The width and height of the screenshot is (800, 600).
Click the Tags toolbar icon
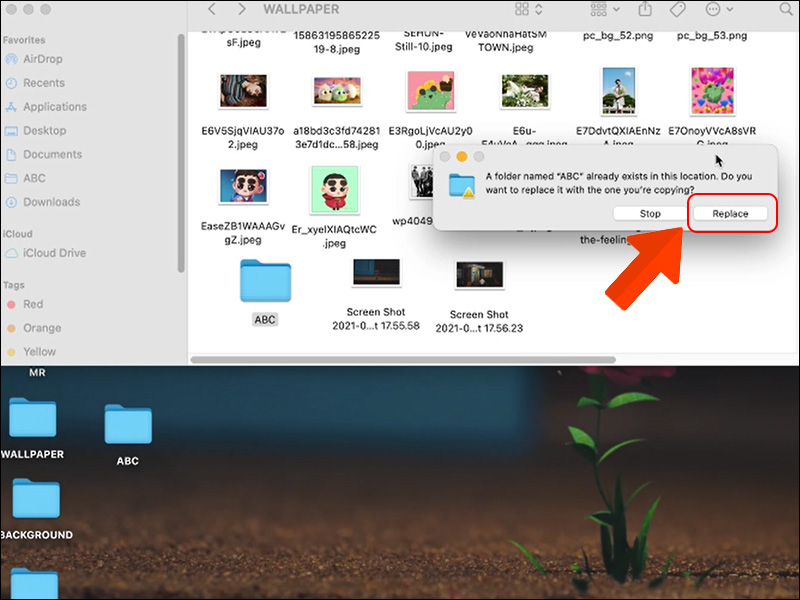pyautogui.click(x=677, y=9)
